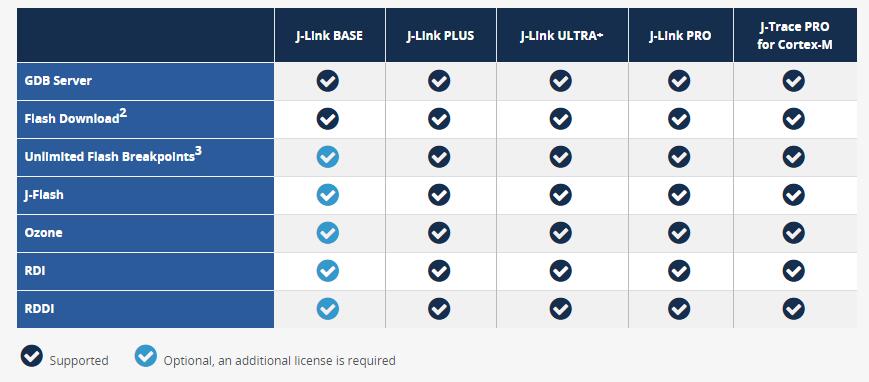Click the Flash Download row label
869x382 pixels.
tap(76, 118)
